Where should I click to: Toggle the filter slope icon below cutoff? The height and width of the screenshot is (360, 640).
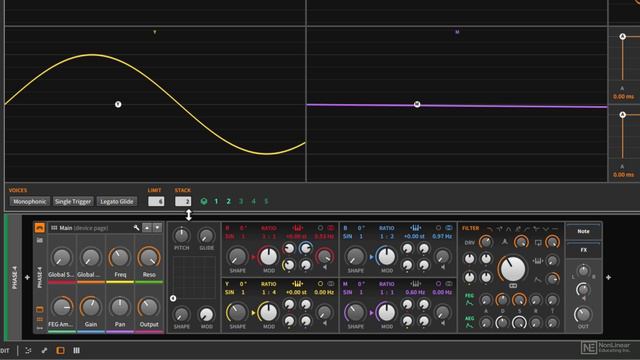click(513, 286)
